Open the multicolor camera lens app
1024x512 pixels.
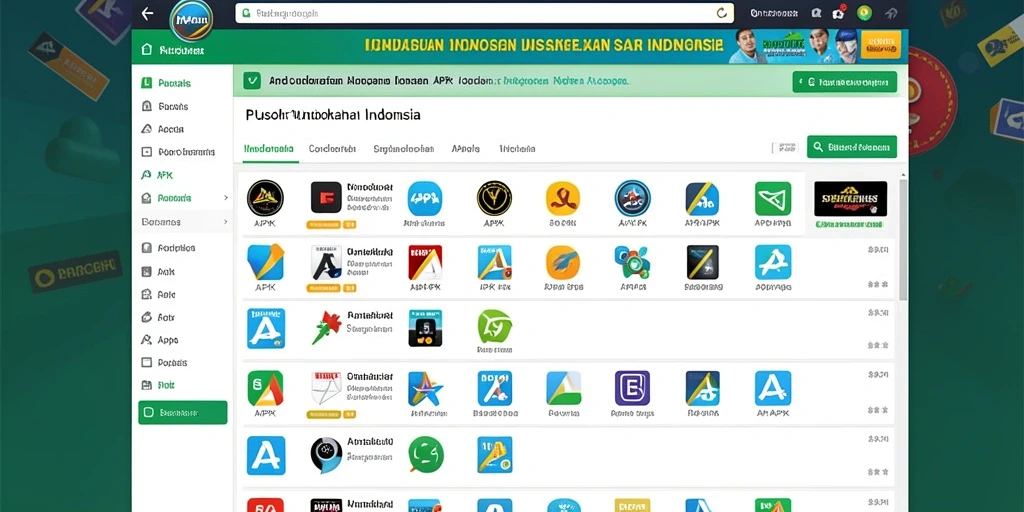632,263
